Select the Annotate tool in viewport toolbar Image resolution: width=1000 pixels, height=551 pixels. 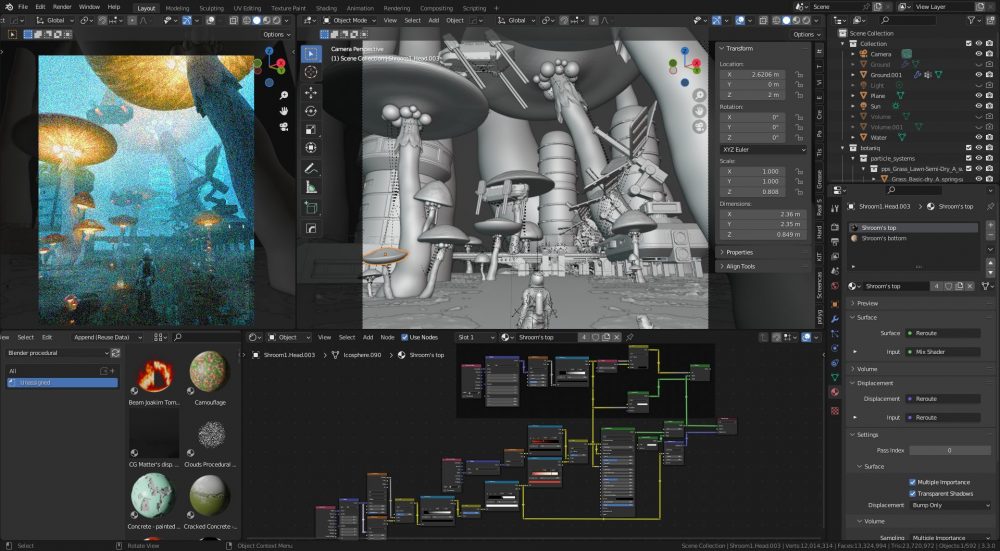(x=311, y=168)
